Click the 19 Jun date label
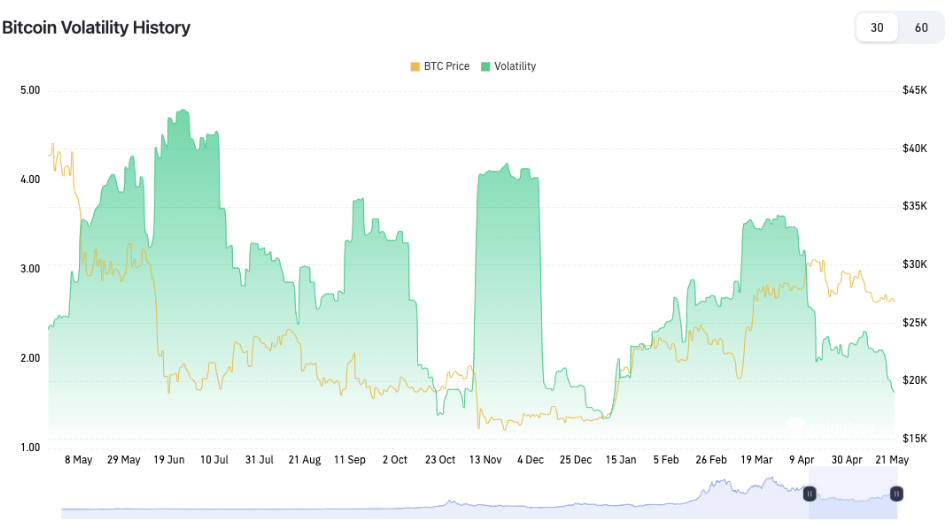Image resolution: width=952 pixels, height=528 pixels. coord(169,459)
